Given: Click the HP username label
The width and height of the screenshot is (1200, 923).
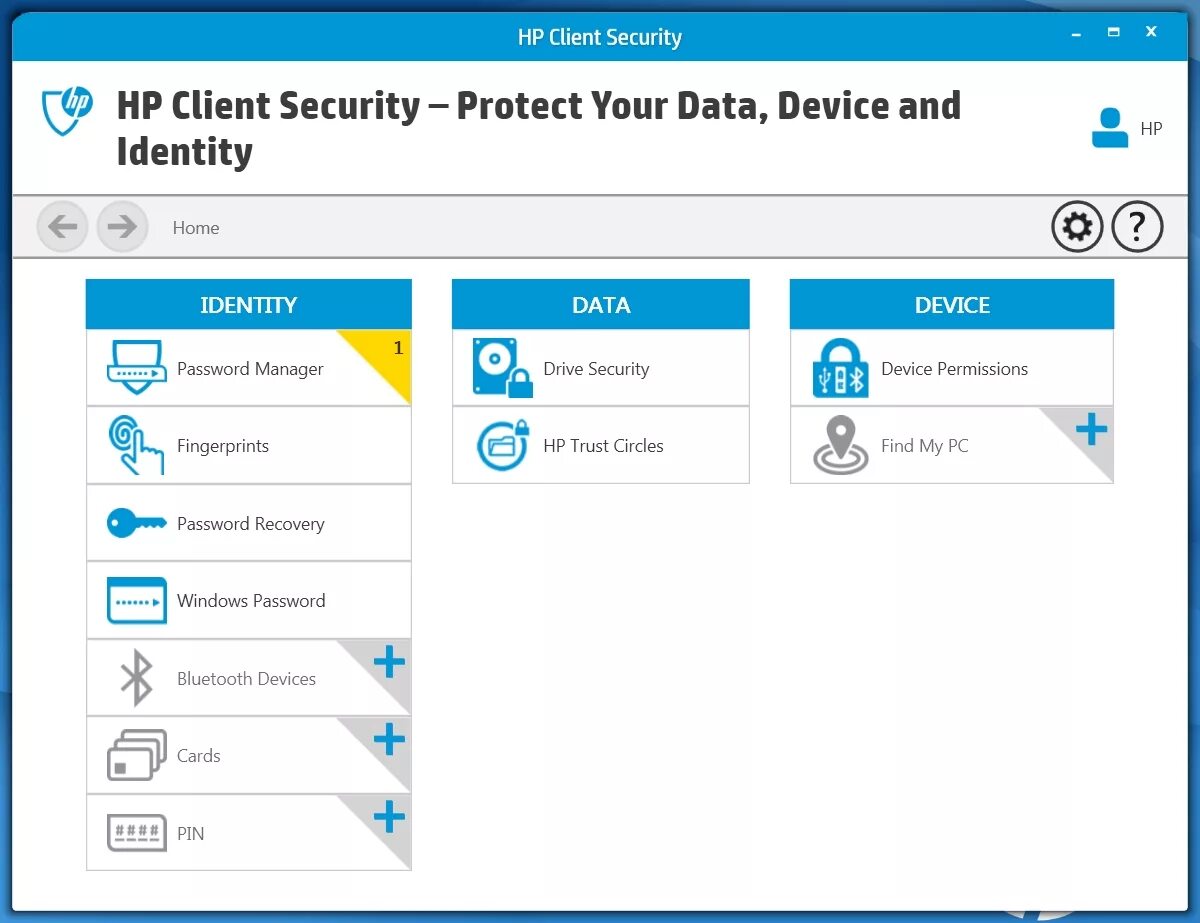Looking at the screenshot, I should [1151, 129].
